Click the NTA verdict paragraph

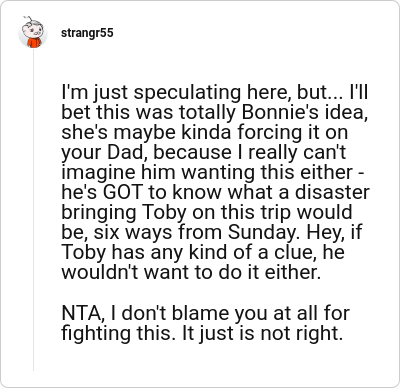tap(205, 323)
